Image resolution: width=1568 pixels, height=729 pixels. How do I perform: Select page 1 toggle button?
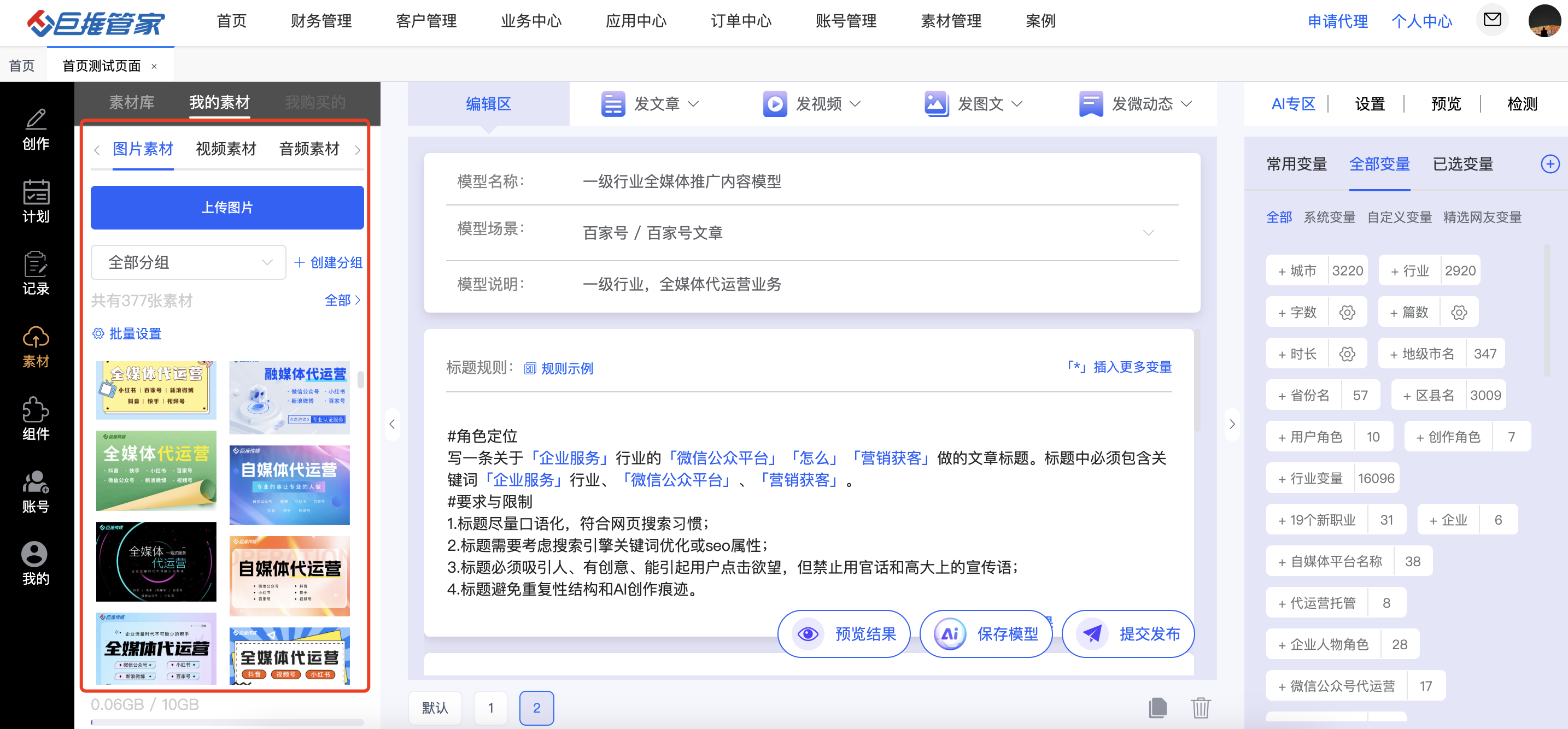coord(490,708)
